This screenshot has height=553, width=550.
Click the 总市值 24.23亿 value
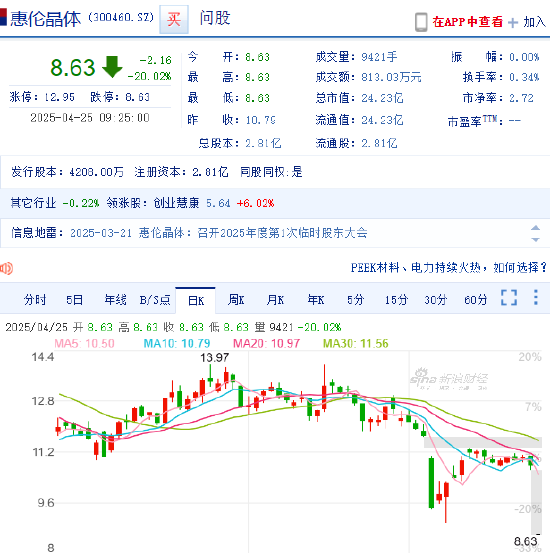(382, 98)
